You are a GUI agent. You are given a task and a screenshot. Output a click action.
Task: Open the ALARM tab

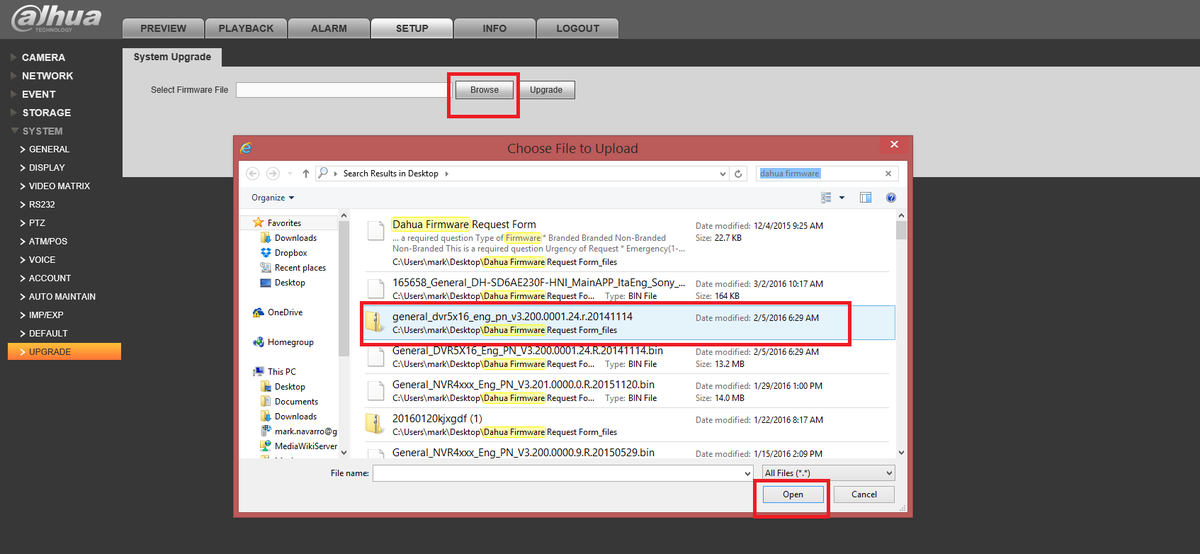tap(327, 28)
